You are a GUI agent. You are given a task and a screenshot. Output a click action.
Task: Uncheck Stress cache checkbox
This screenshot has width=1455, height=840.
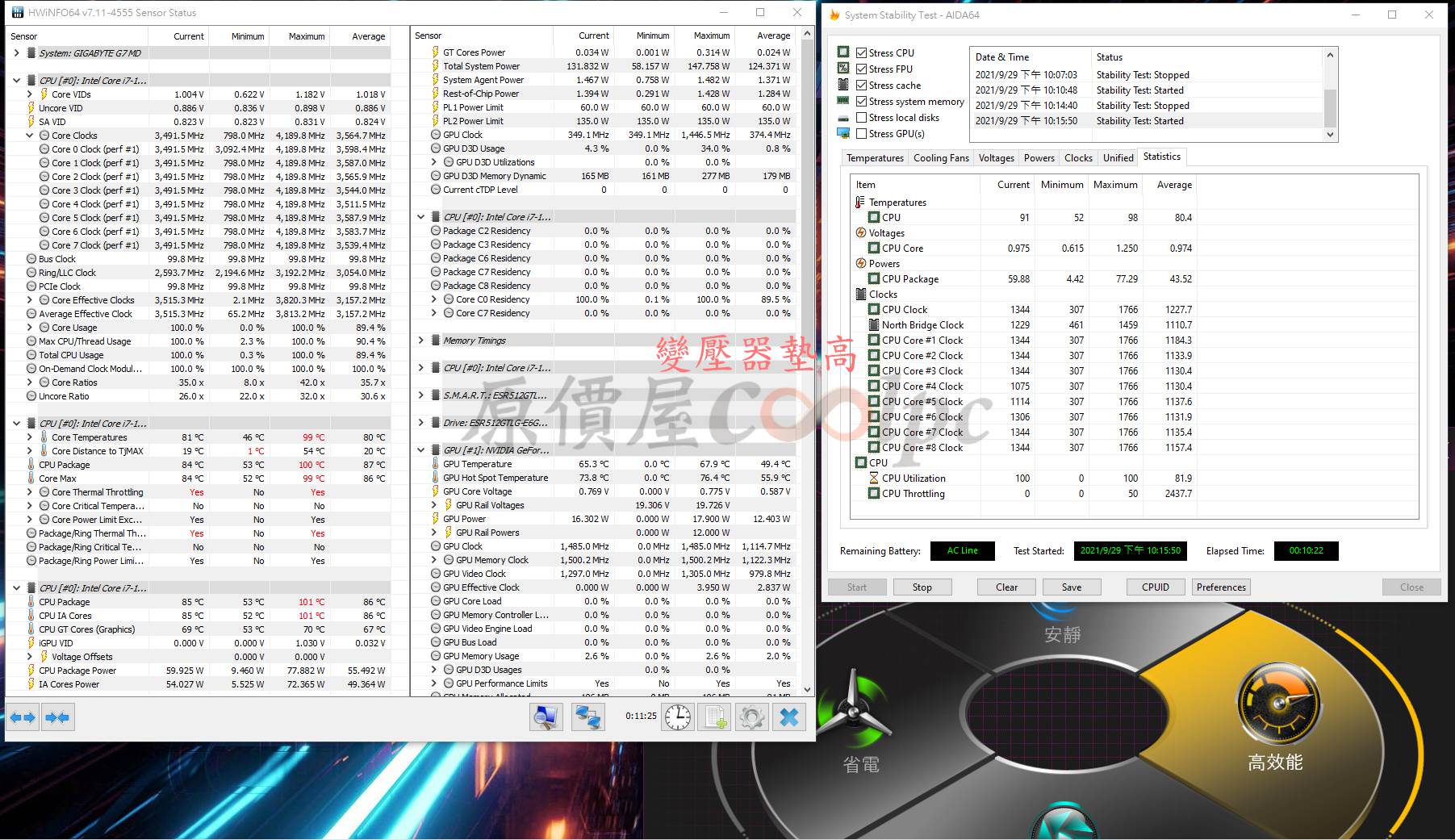tap(861, 85)
